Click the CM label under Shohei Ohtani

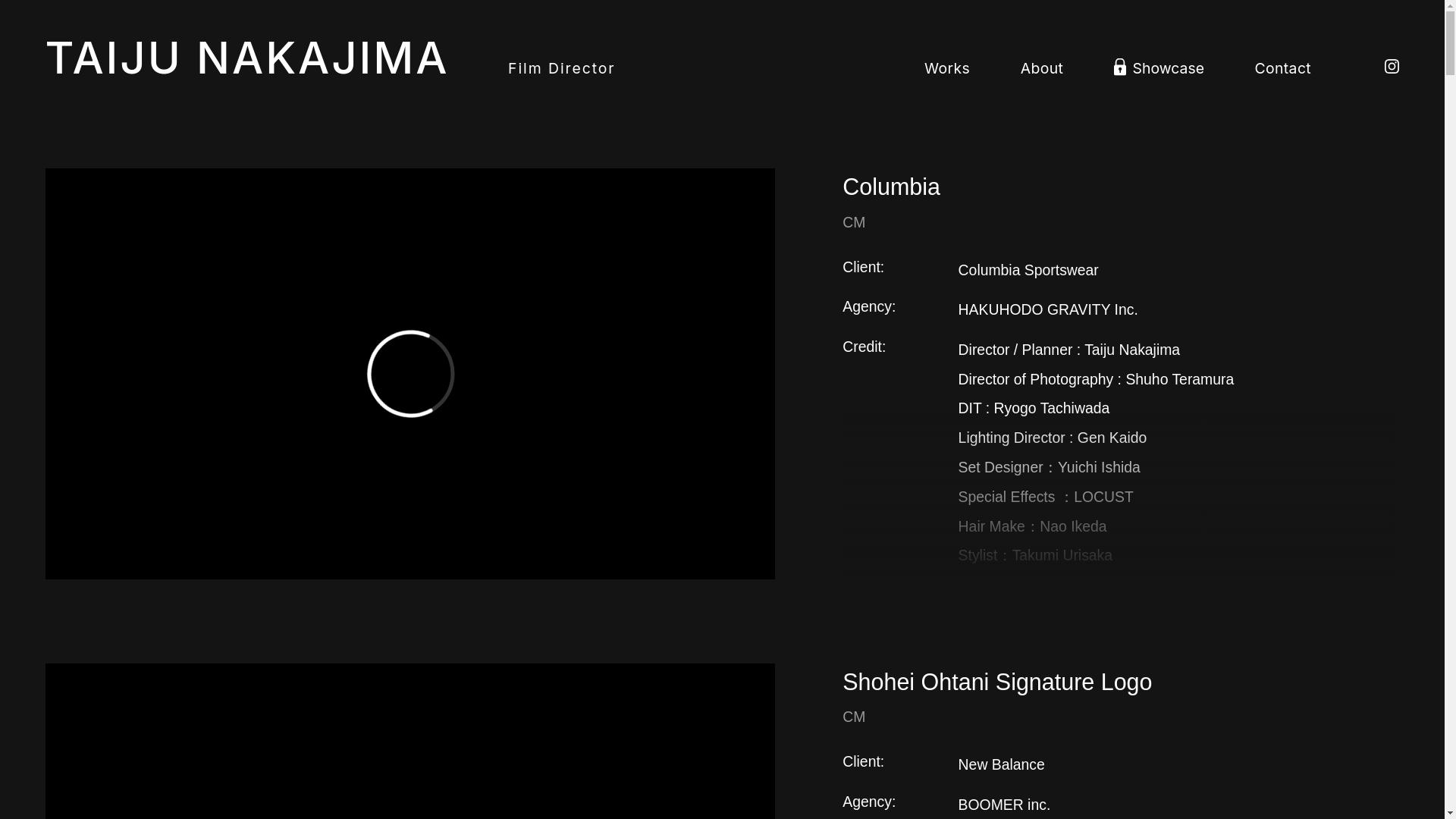pyautogui.click(x=854, y=717)
